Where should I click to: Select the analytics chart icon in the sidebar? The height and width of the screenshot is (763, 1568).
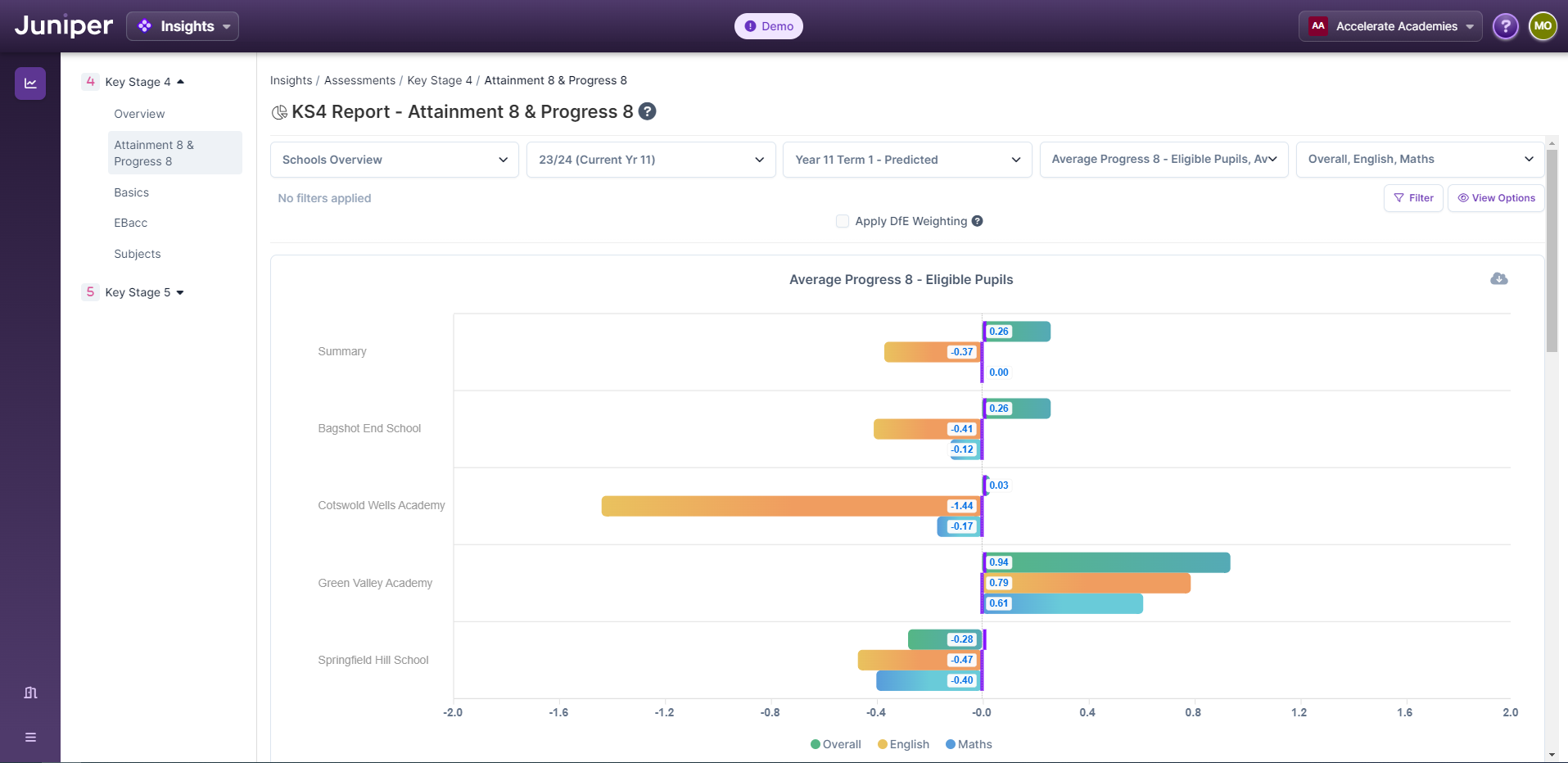(29, 83)
